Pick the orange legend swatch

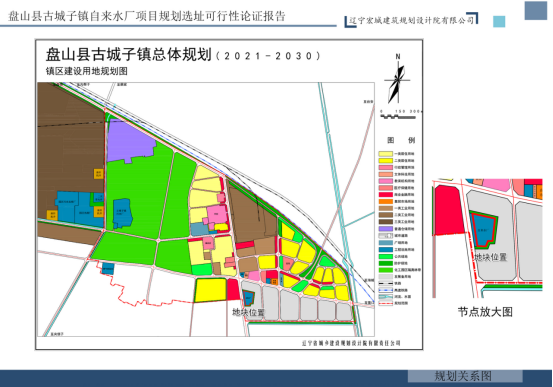[x=385, y=201]
